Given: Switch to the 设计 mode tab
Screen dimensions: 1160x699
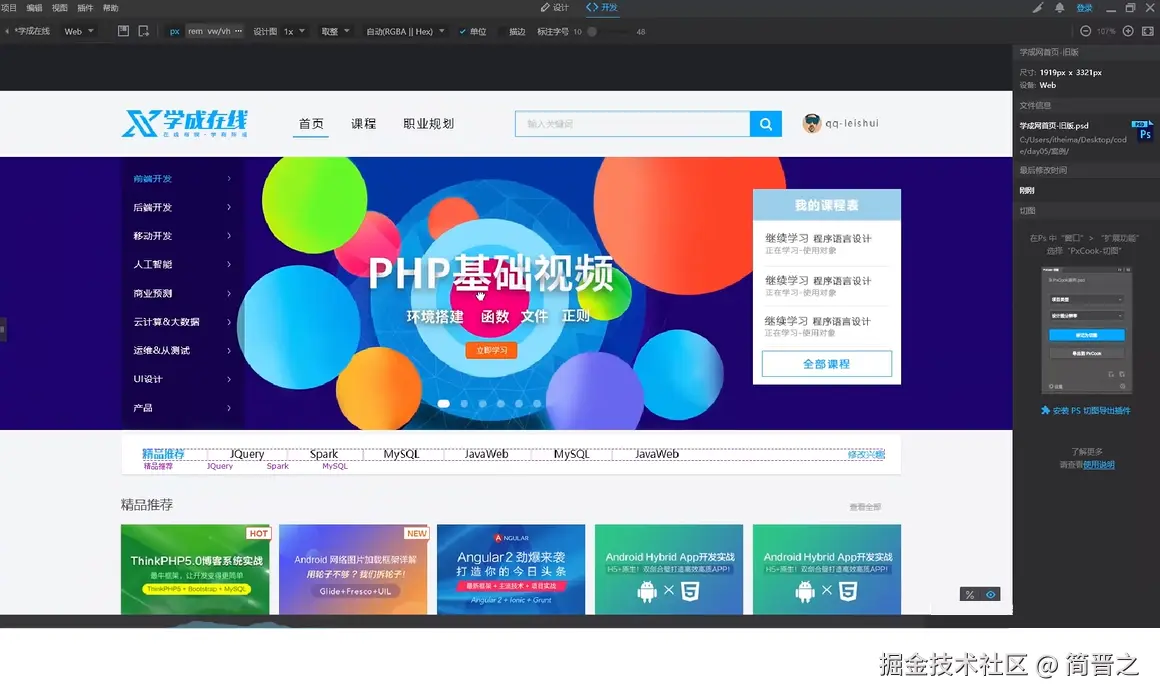Looking at the screenshot, I should click(x=556, y=8).
